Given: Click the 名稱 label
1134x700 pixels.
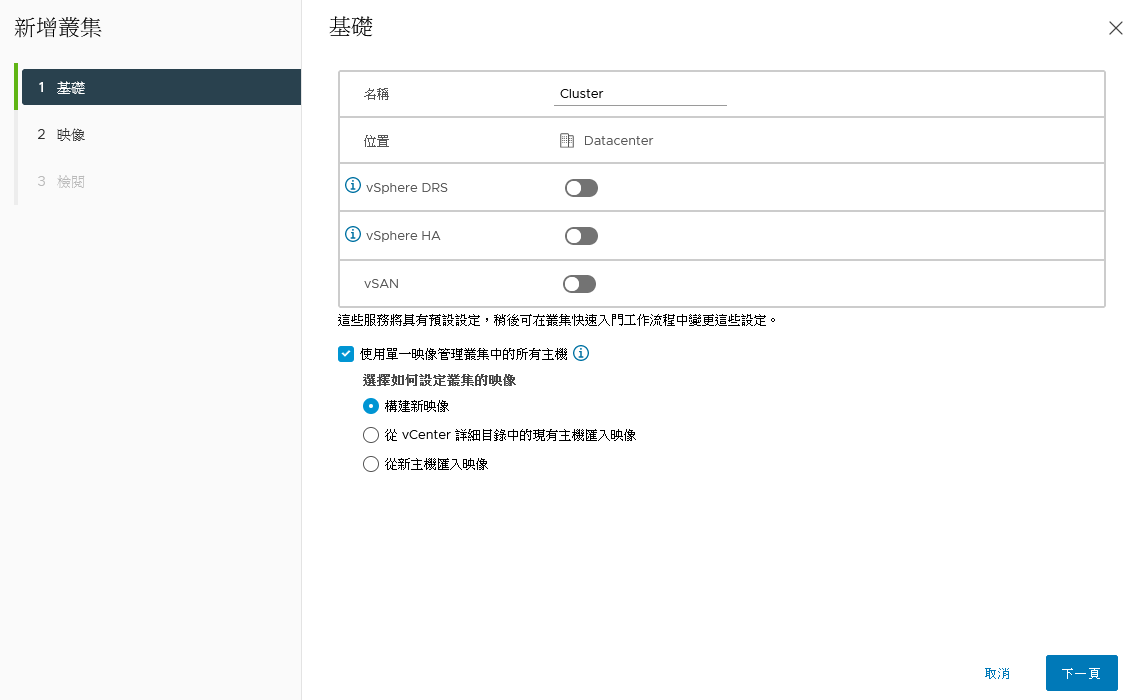Looking at the screenshot, I should 376,94.
